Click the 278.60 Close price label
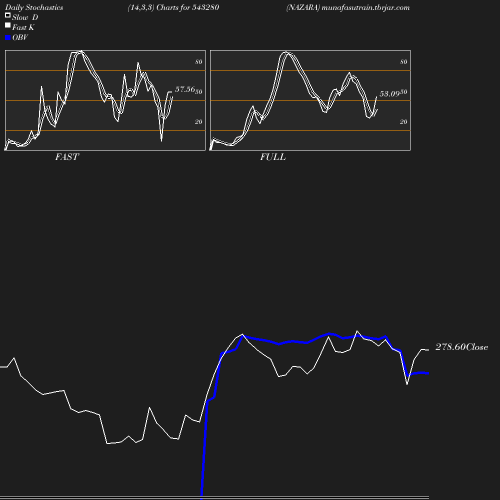This screenshot has width=500, height=500. pyautogui.click(x=462, y=347)
